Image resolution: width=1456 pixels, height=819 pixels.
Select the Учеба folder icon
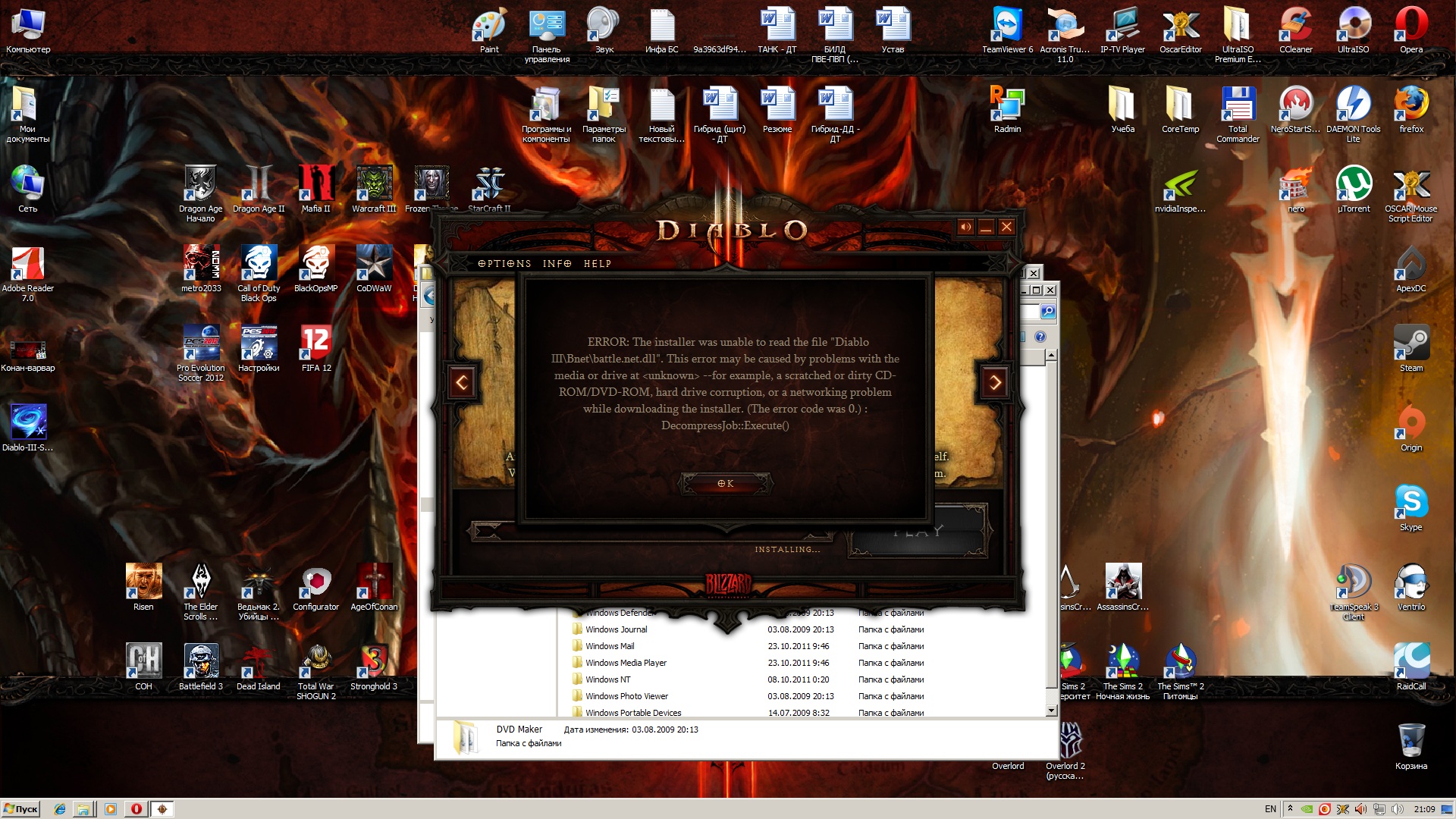[x=1122, y=110]
